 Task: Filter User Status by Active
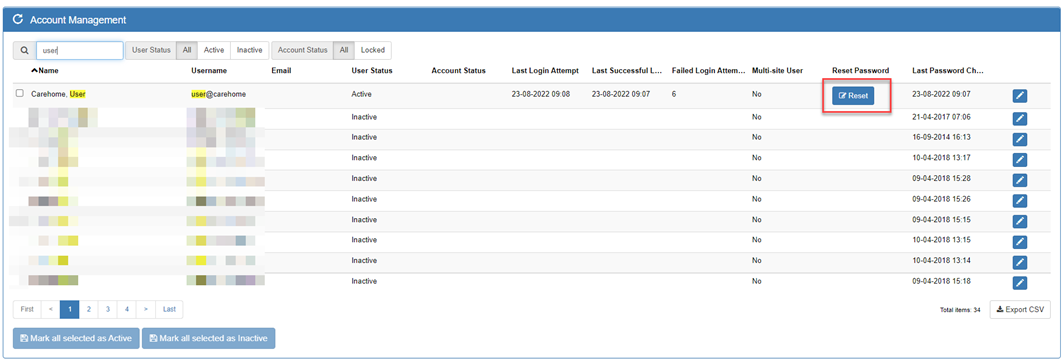pos(214,50)
